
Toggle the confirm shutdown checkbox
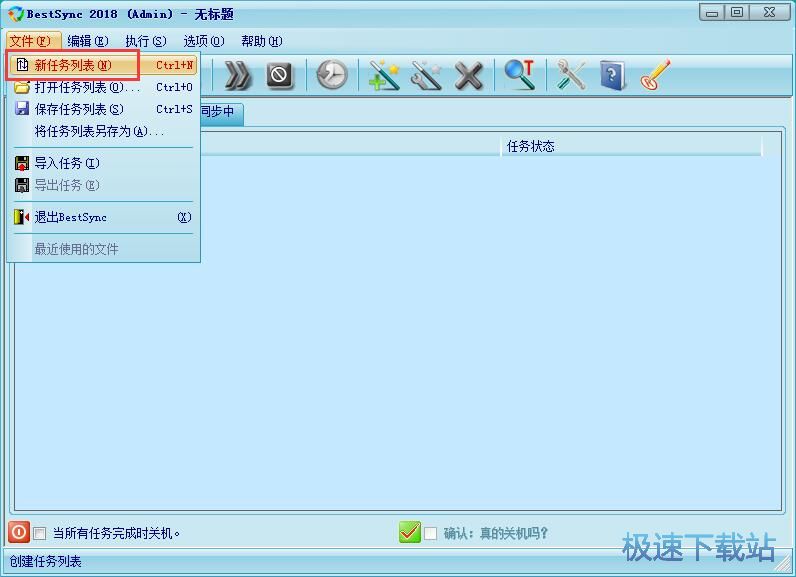tap(431, 533)
